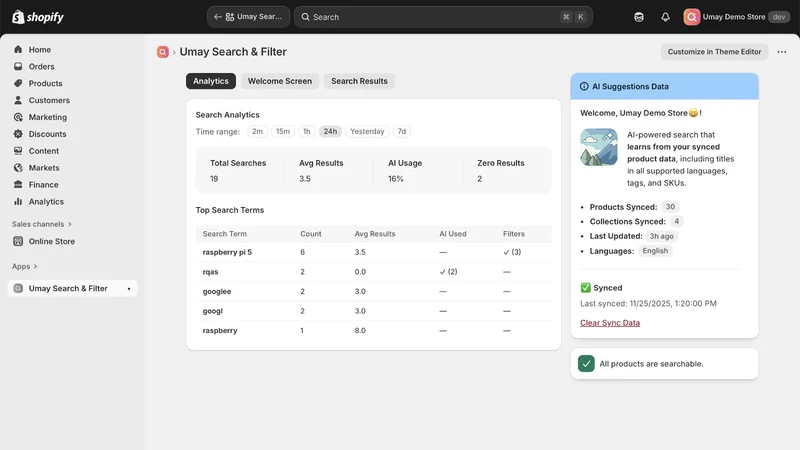Click the '3h ago' last updated badge
Image resolution: width=800 pixels, height=450 pixels.
(661, 236)
